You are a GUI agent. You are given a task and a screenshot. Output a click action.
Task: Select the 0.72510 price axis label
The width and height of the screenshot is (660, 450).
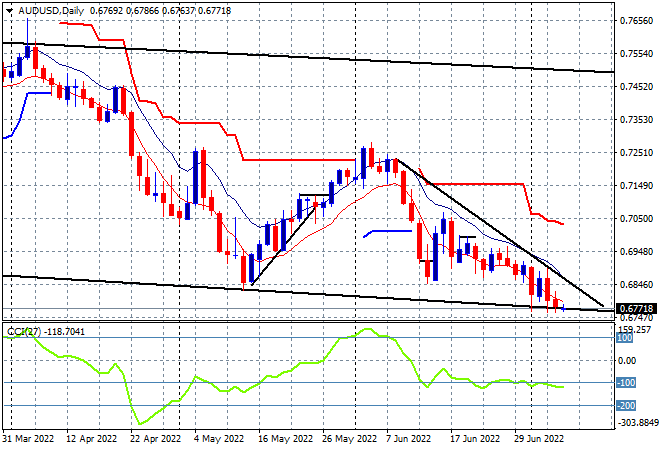[637, 153]
